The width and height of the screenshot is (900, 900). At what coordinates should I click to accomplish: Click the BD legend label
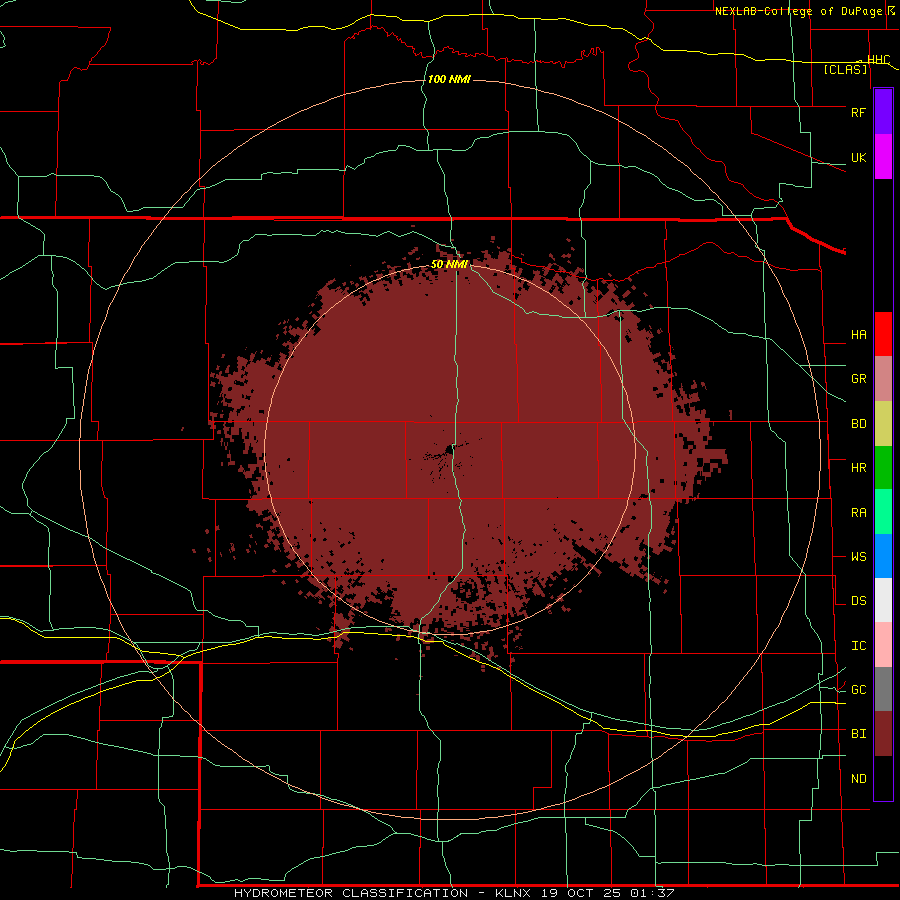(x=858, y=424)
